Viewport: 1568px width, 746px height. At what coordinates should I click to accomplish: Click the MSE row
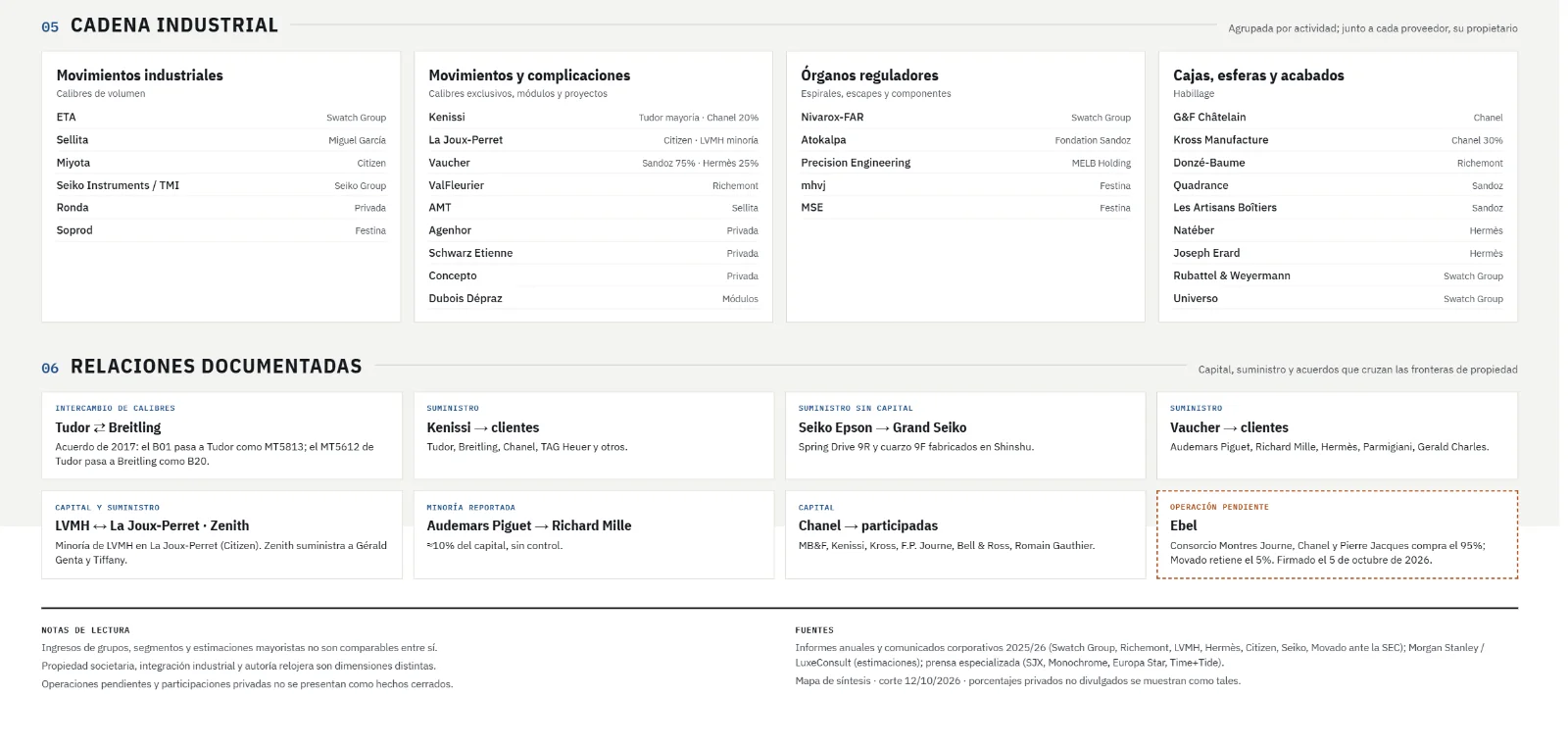[965, 208]
